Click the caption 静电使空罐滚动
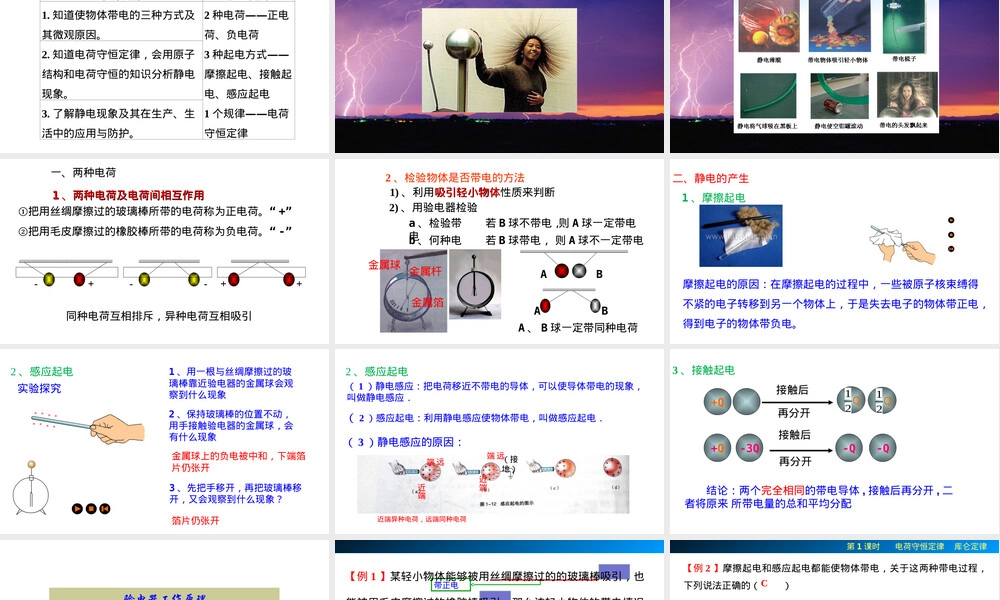The height and width of the screenshot is (600, 1000). (x=839, y=126)
